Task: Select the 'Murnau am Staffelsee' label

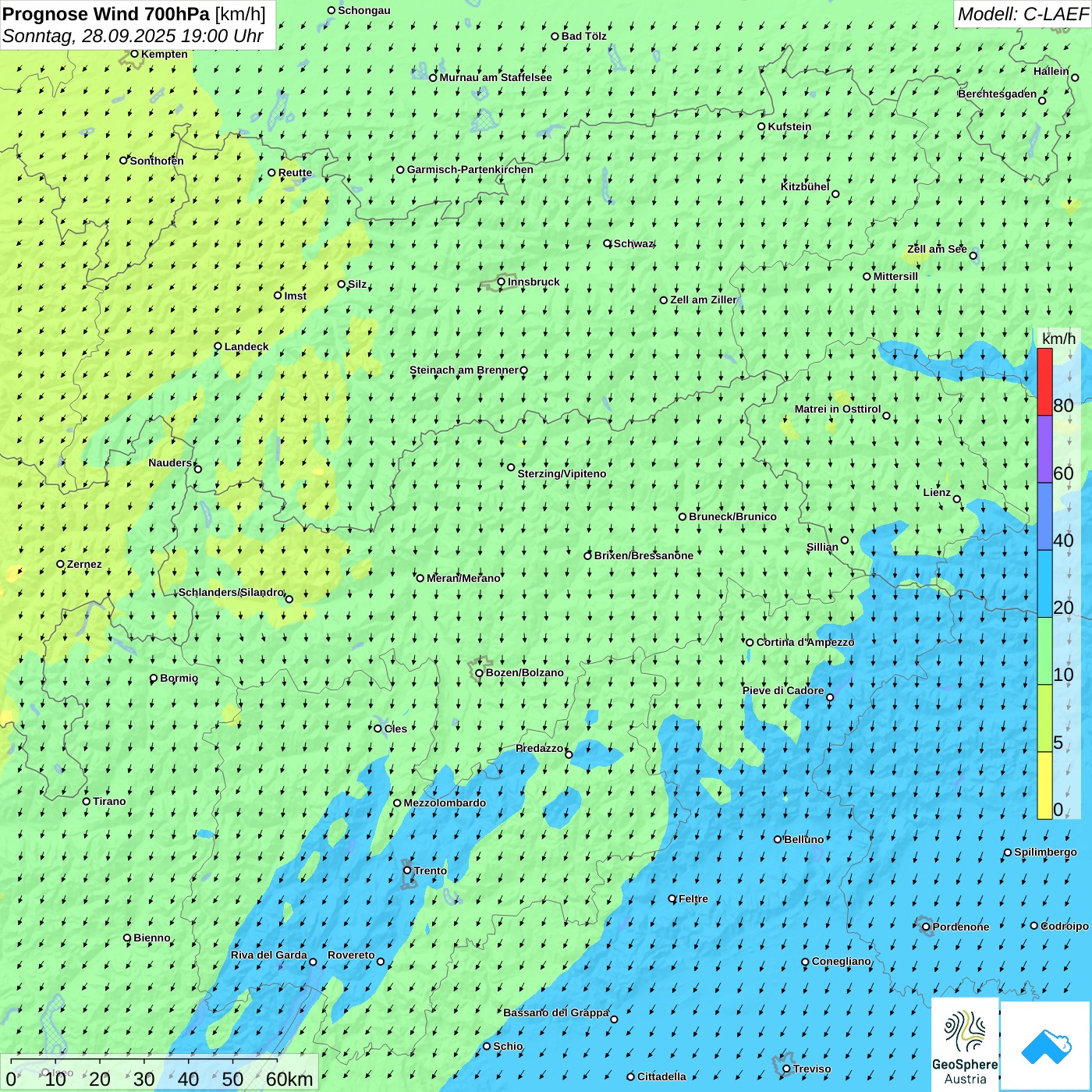Action: click(x=495, y=77)
